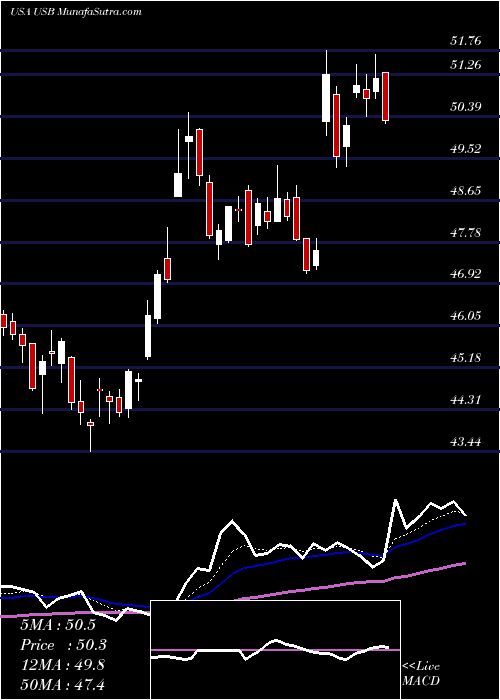Click the 12MA : 49.8 value
This screenshot has height=700, width=500.
point(63,664)
